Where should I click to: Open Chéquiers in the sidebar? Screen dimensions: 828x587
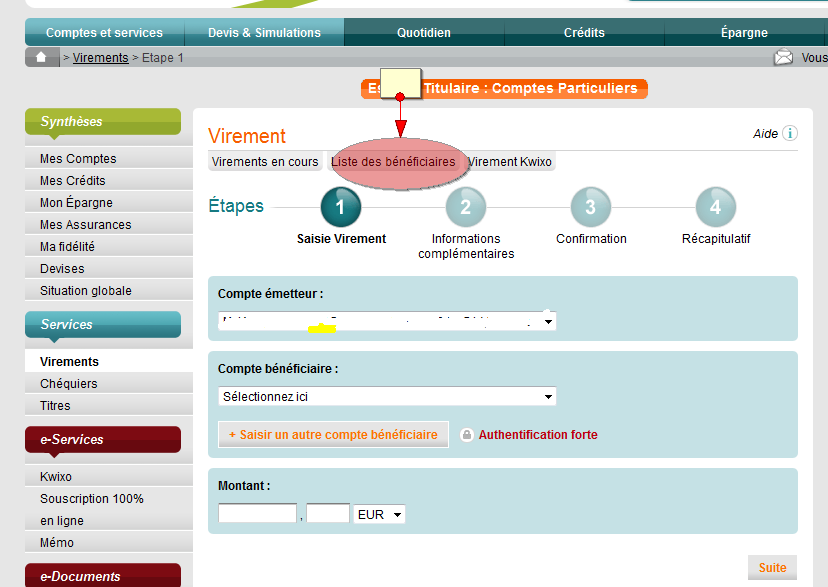point(109,384)
